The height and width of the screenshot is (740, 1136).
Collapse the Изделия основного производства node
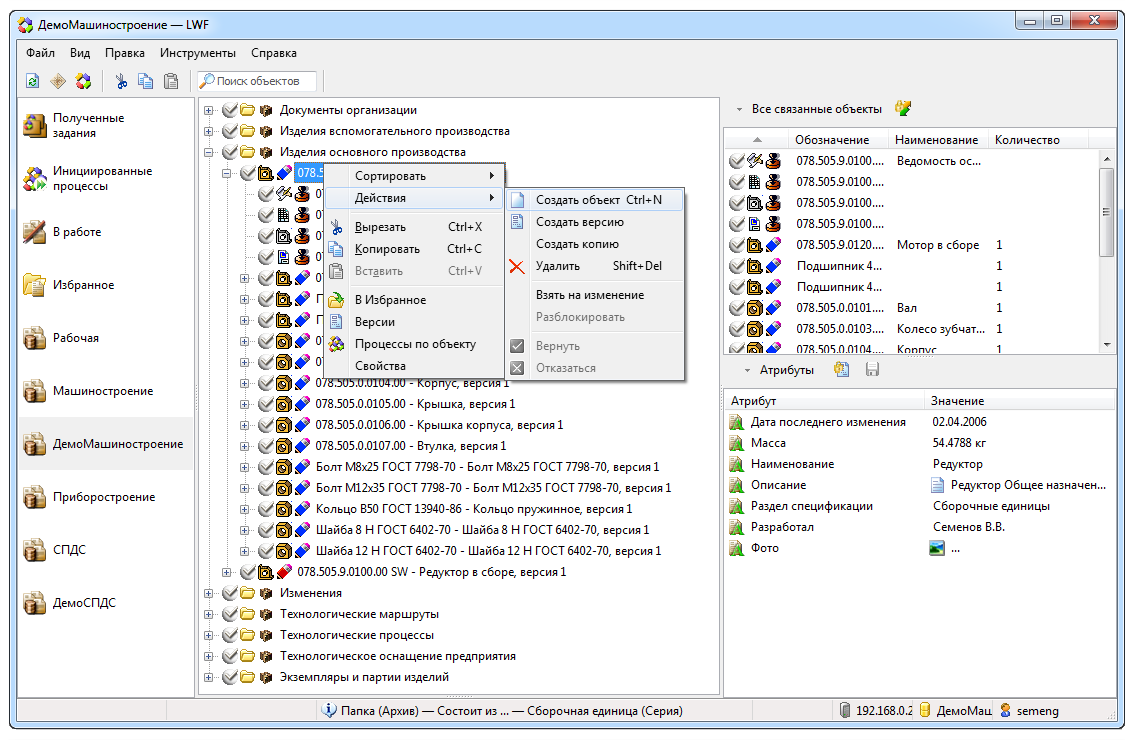coord(209,152)
